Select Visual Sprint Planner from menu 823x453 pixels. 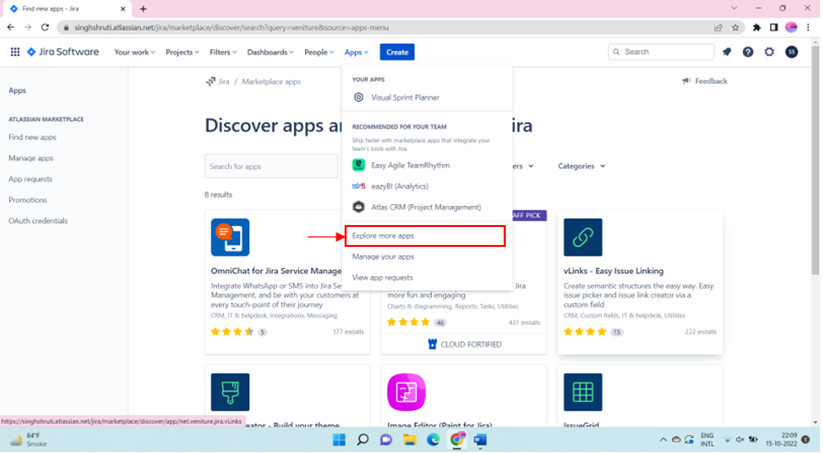(x=427, y=98)
